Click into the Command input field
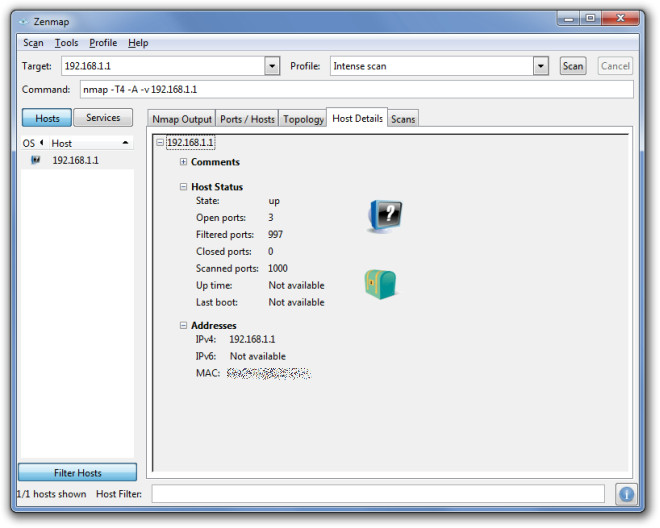Screen dimensions: 660x528 point(357,89)
